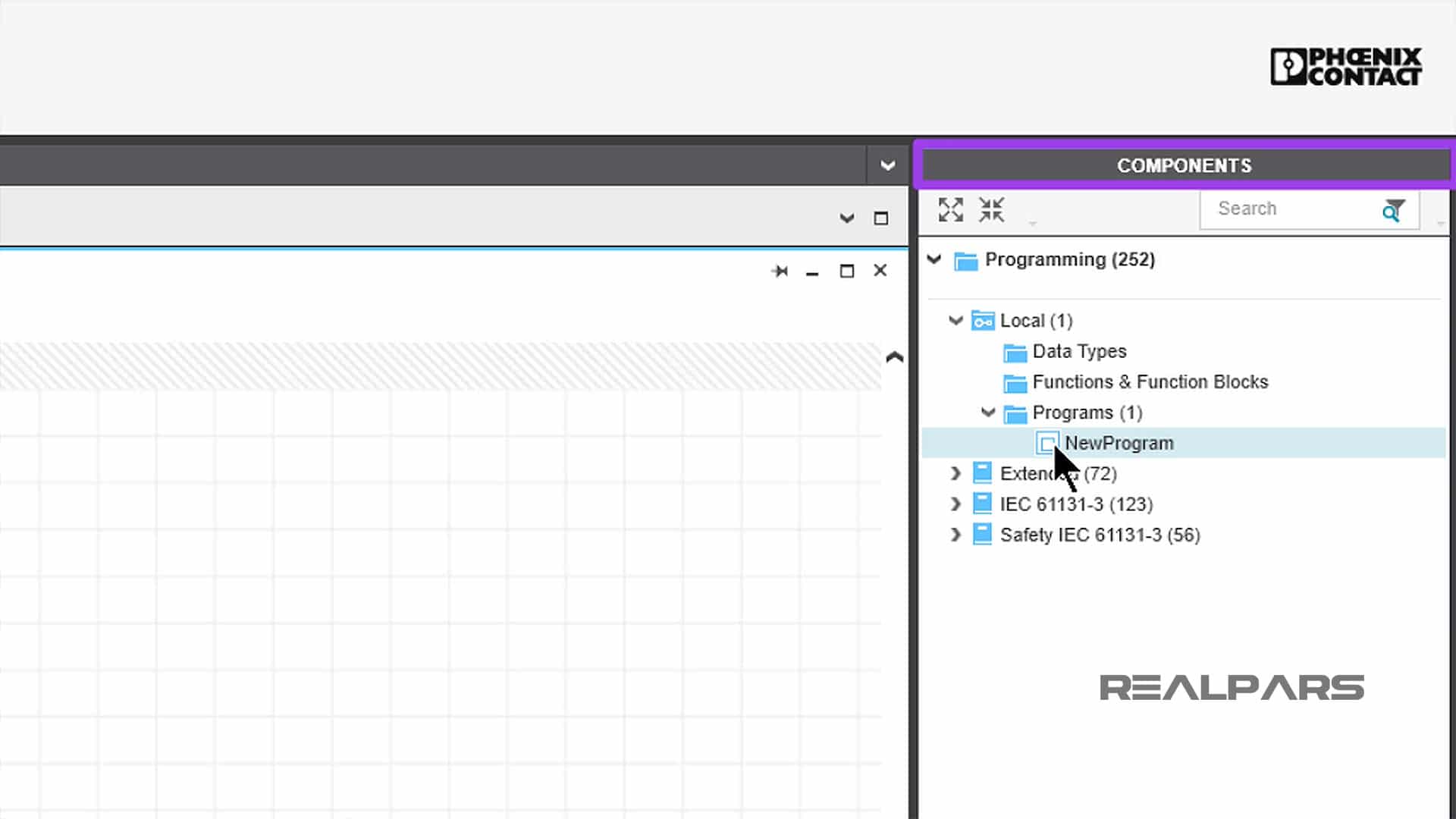Viewport: 1456px width, 819px height.
Task: Click the Functions & Function Blocks folder icon
Action: (x=1016, y=382)
